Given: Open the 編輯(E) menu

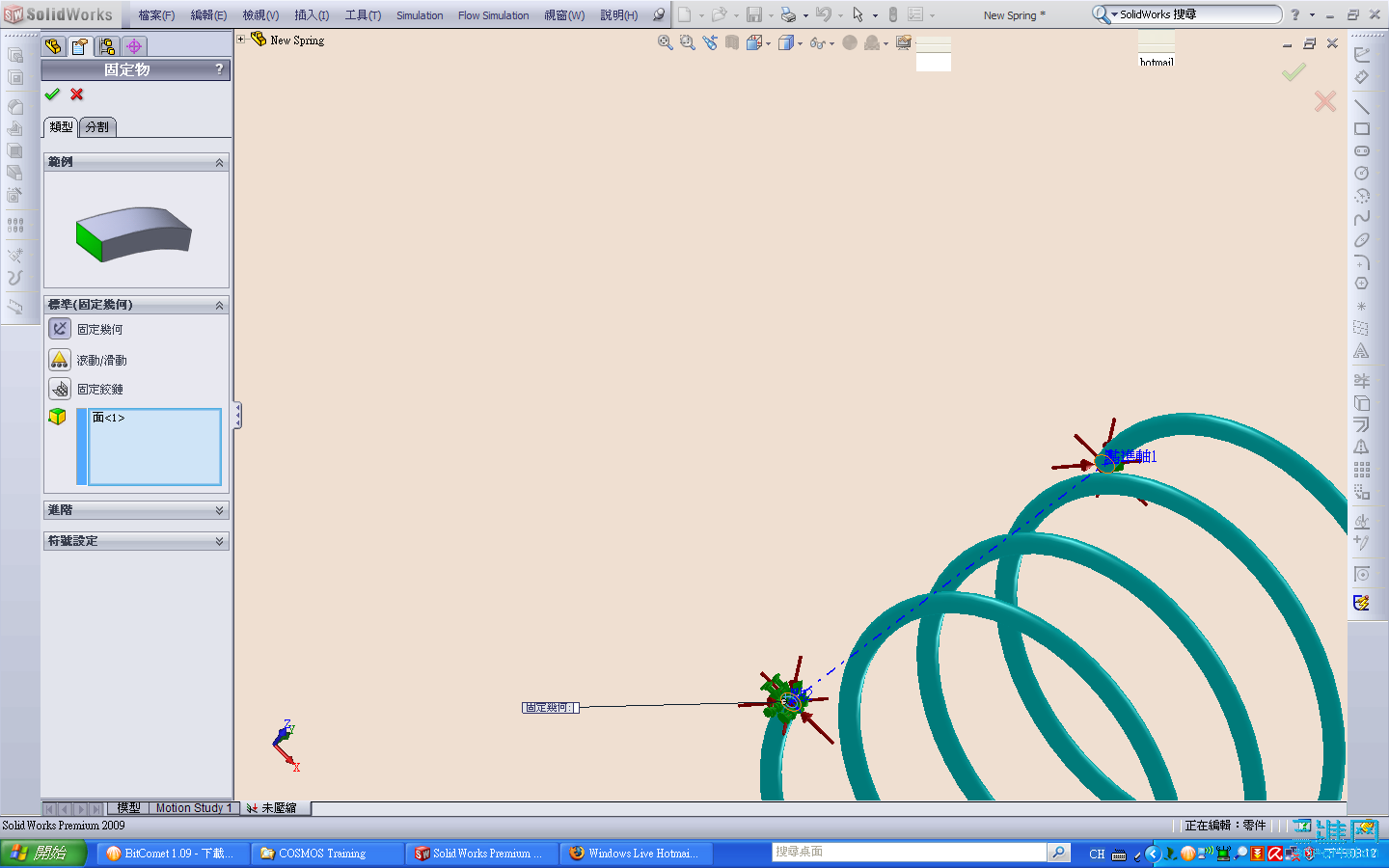Looking at the screenshot, I should [x=208, y=15].
